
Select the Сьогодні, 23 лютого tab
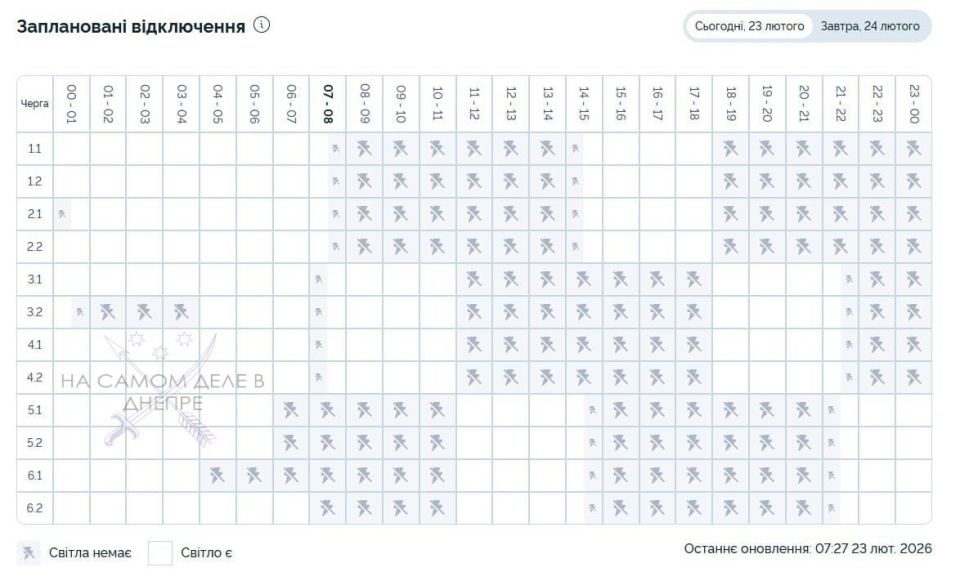pos(749,26)
